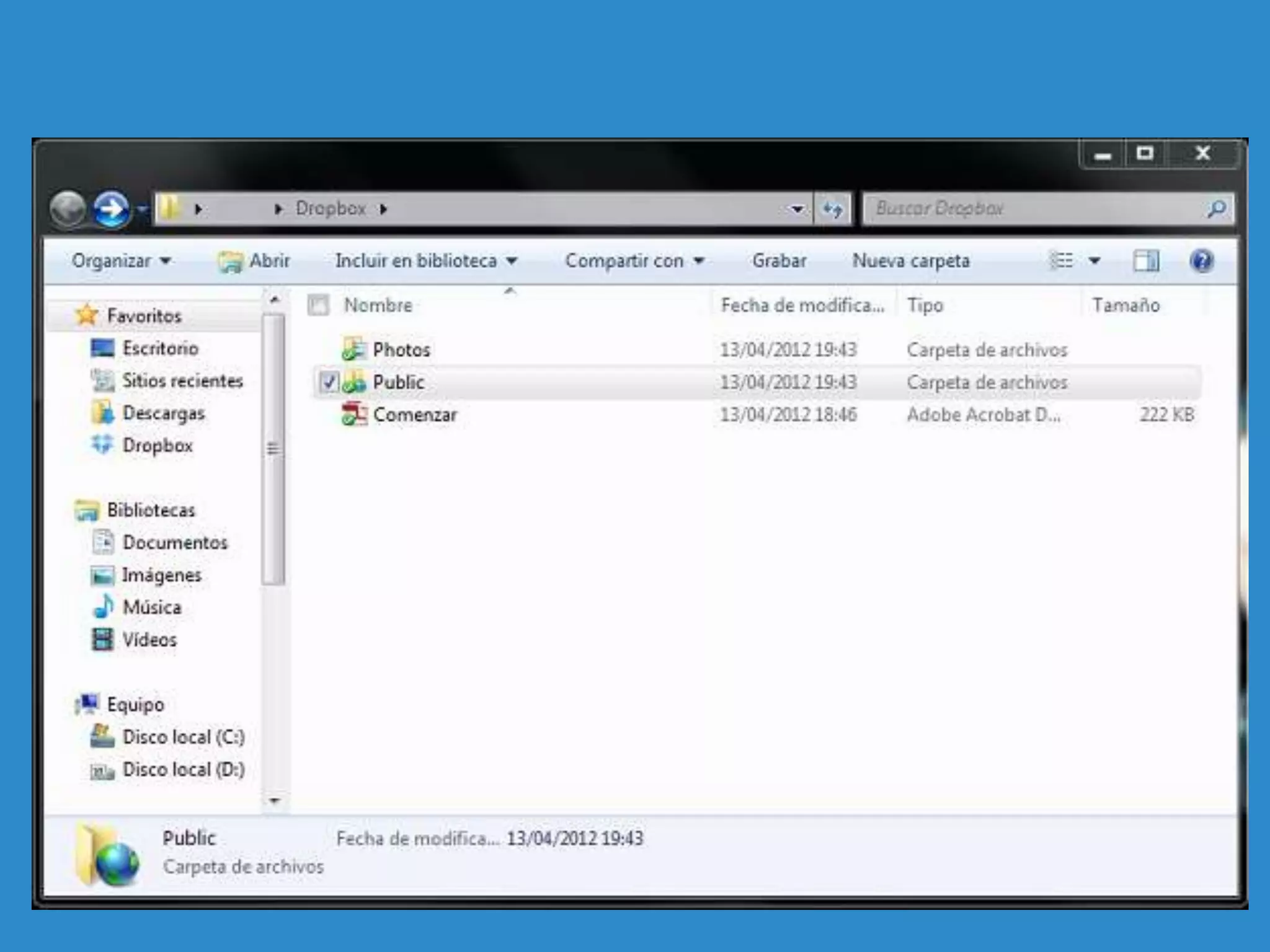The image size is (1270, 952).
Task: Sort by the Fecha de modifica column
Action: [802, 305]
